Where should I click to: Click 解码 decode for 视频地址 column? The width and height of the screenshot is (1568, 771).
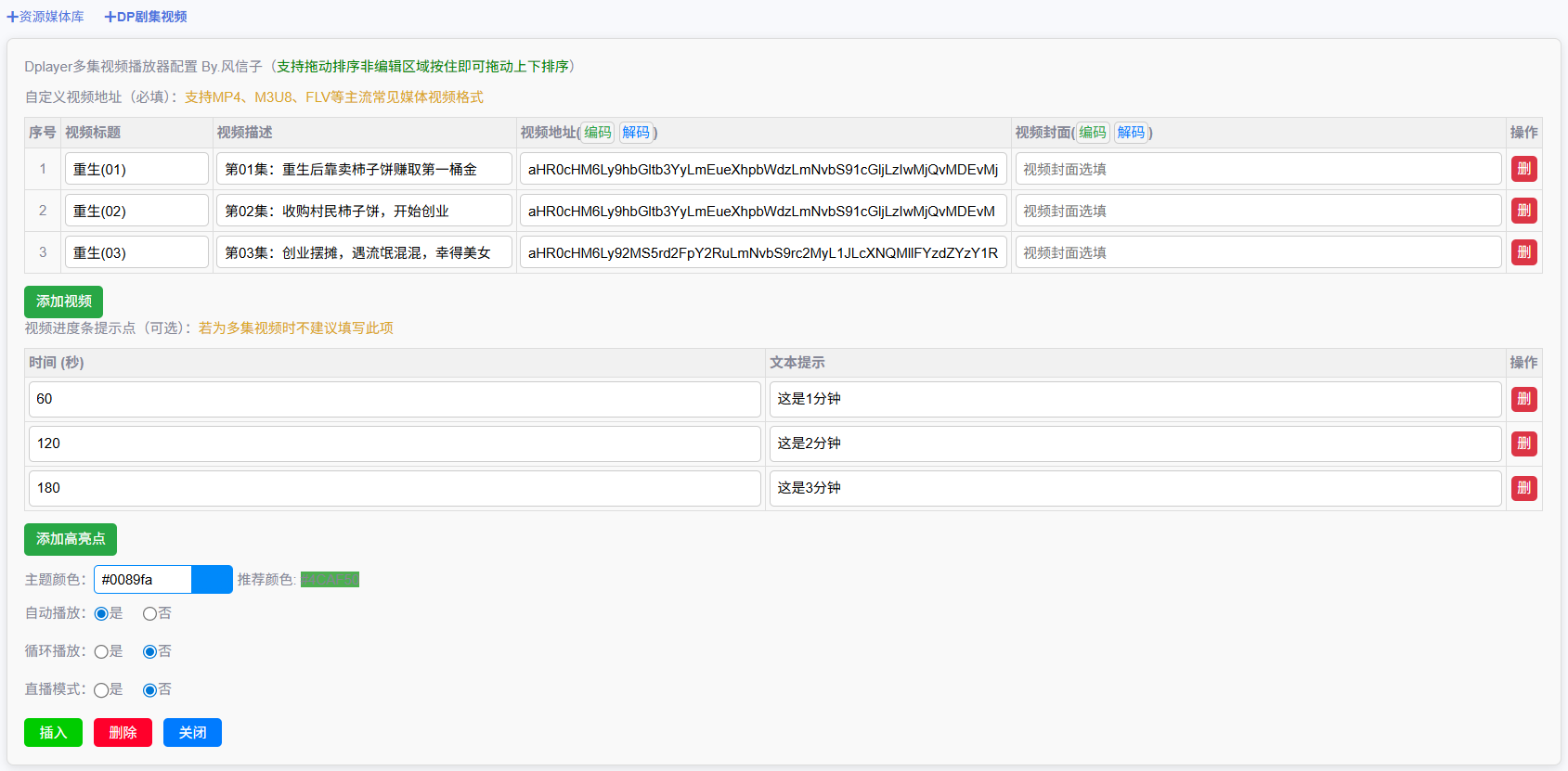pos(636,133)
